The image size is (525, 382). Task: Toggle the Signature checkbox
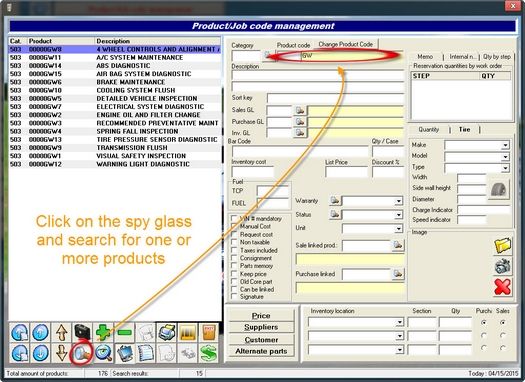coord(234,296)
